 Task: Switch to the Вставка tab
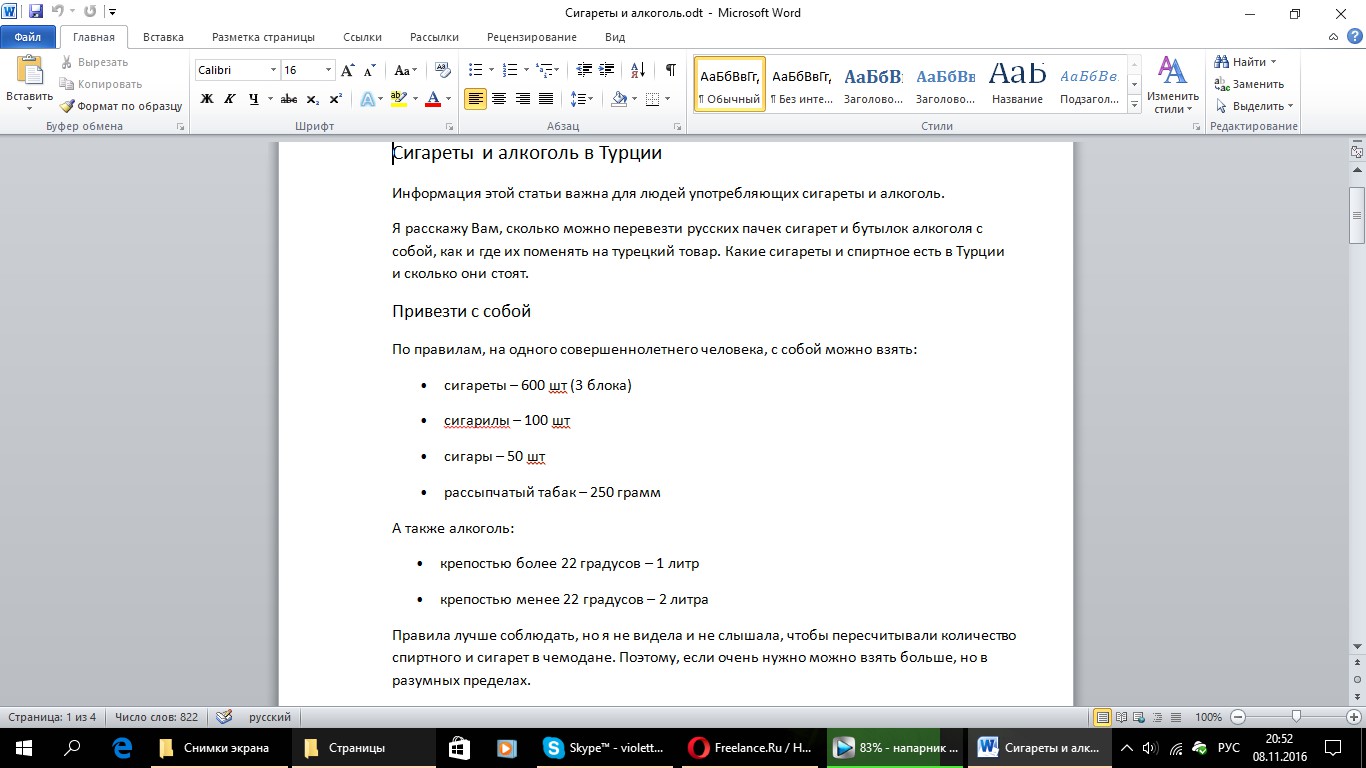click(163, 37)
